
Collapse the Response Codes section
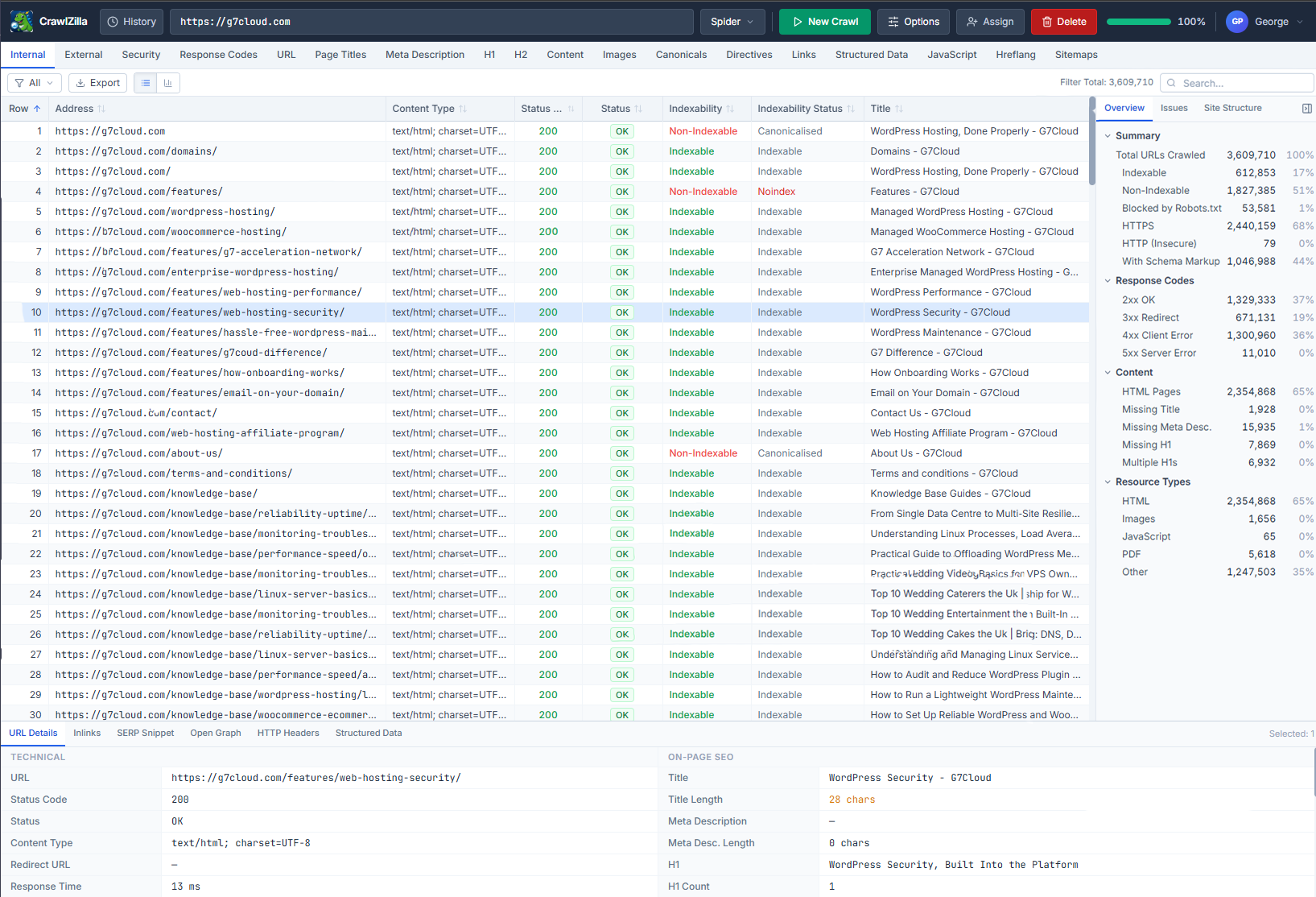click(1108, 280)
